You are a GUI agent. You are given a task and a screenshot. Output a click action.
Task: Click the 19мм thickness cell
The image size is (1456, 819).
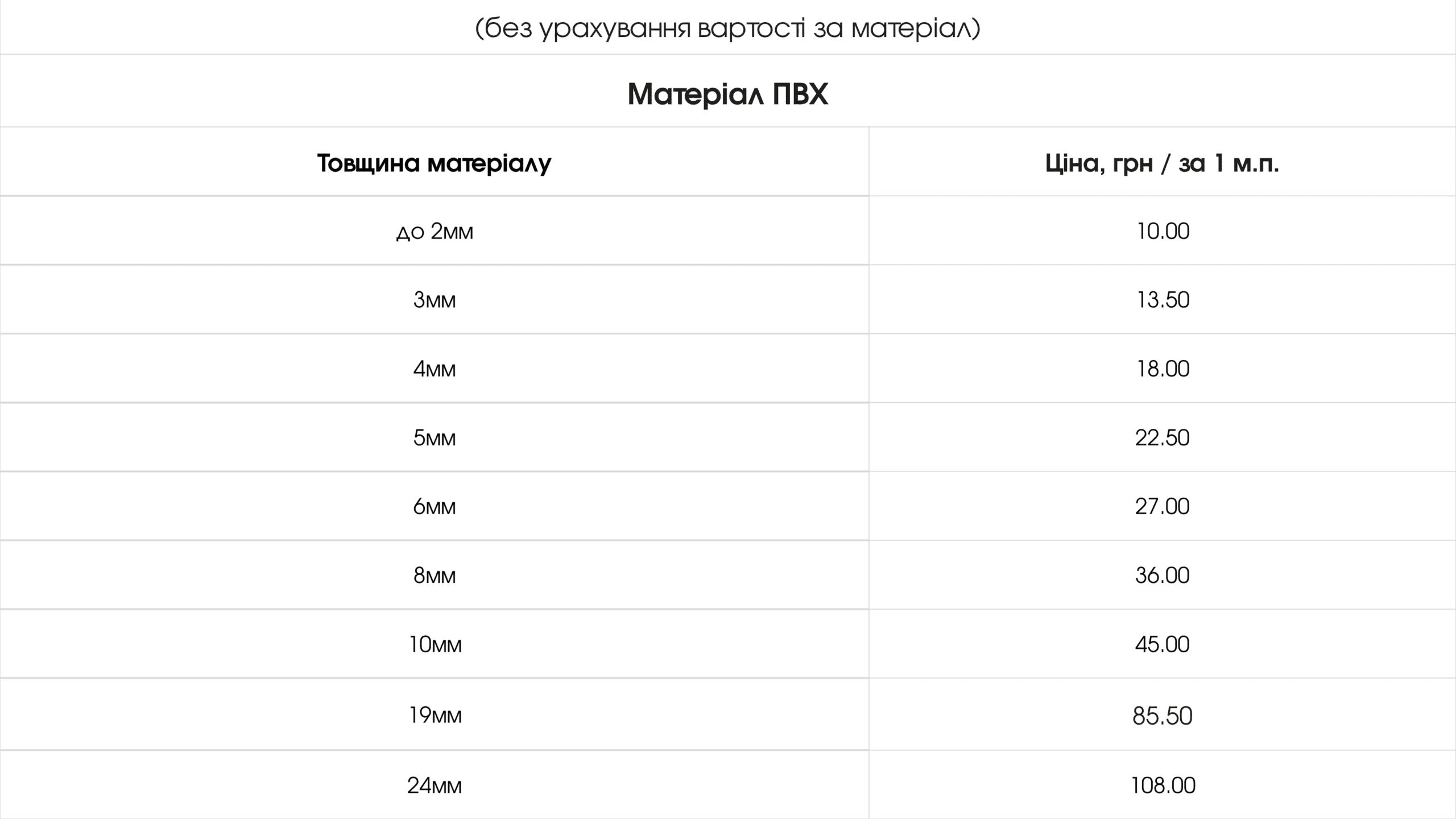tap(435, 715)
